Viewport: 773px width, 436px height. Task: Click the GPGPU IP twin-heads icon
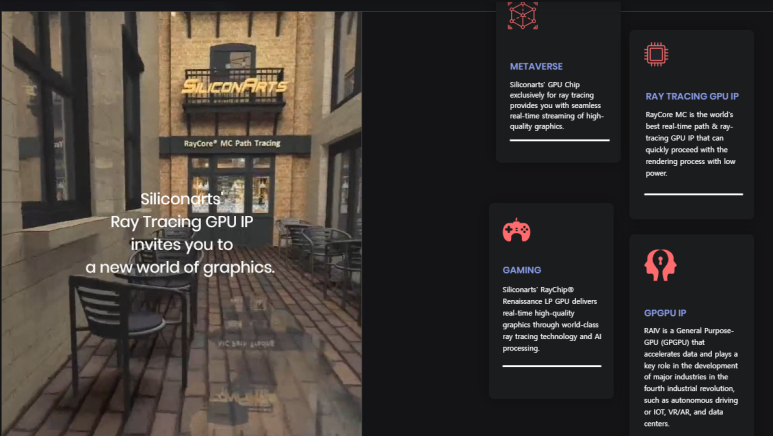(x=660, y=265)
